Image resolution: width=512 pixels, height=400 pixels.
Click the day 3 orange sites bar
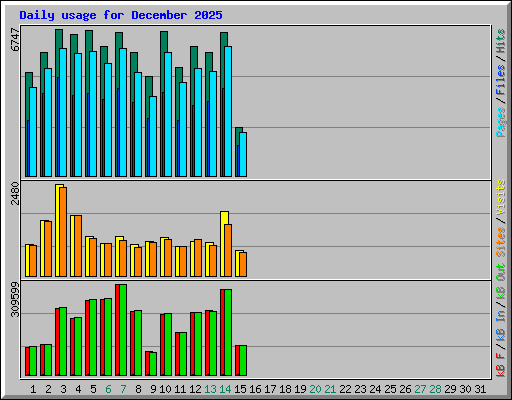(x=63, y=232)
